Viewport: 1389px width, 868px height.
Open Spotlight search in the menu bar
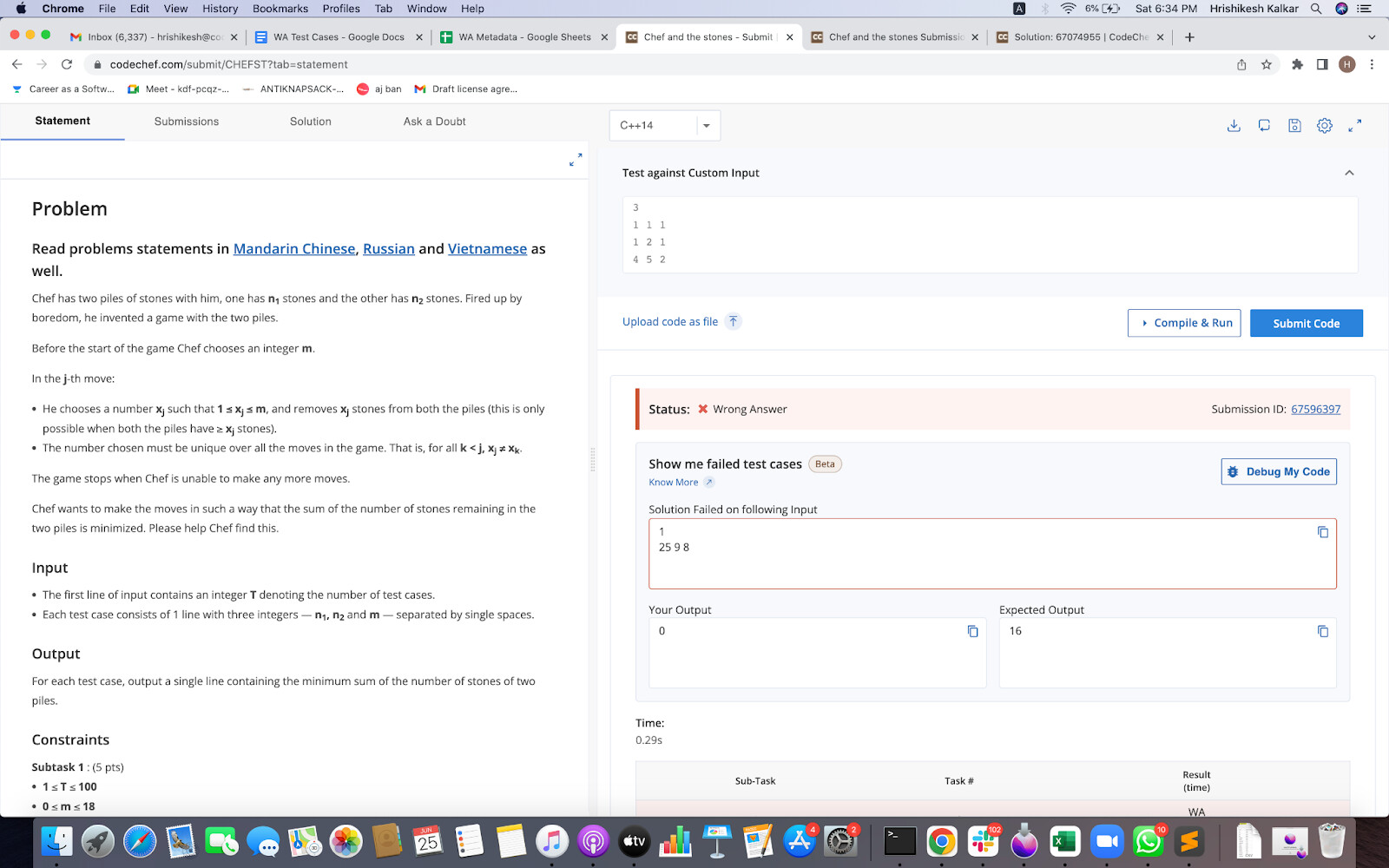click(x=1316, y=9)
